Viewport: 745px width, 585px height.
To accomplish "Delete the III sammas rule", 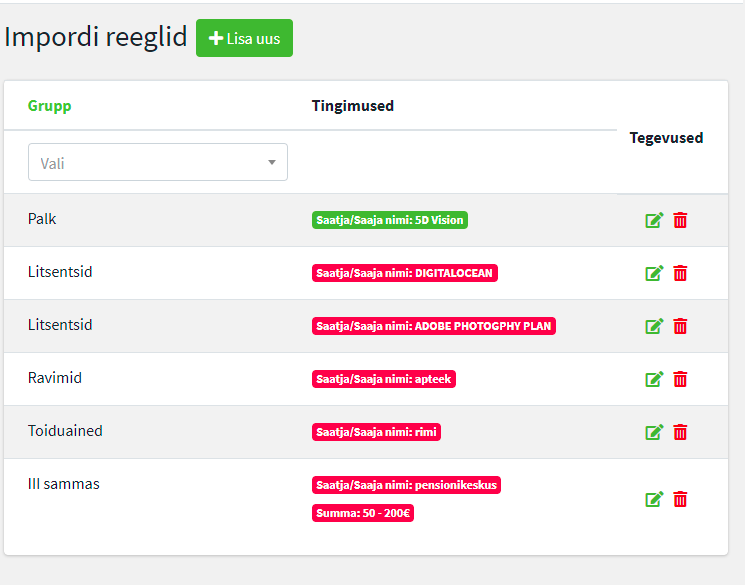I will [680, 499].
